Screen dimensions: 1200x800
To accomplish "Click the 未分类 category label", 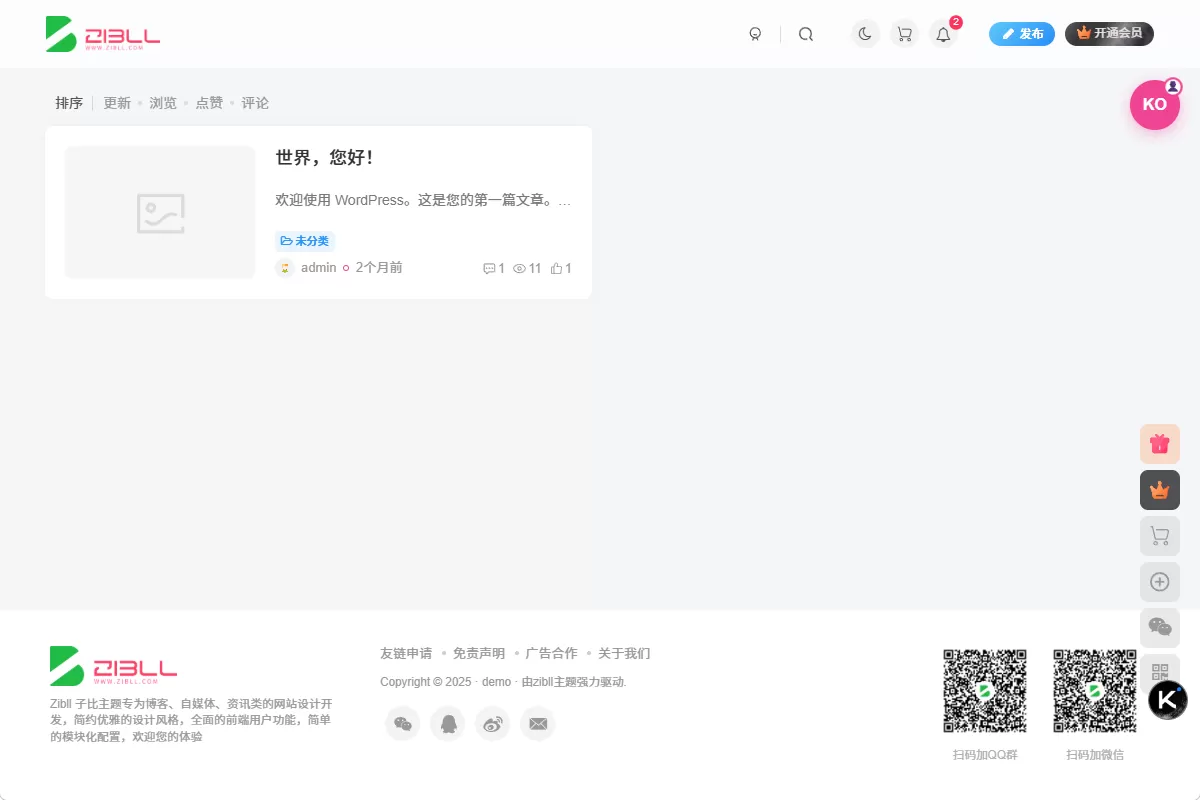I will 305,240.
